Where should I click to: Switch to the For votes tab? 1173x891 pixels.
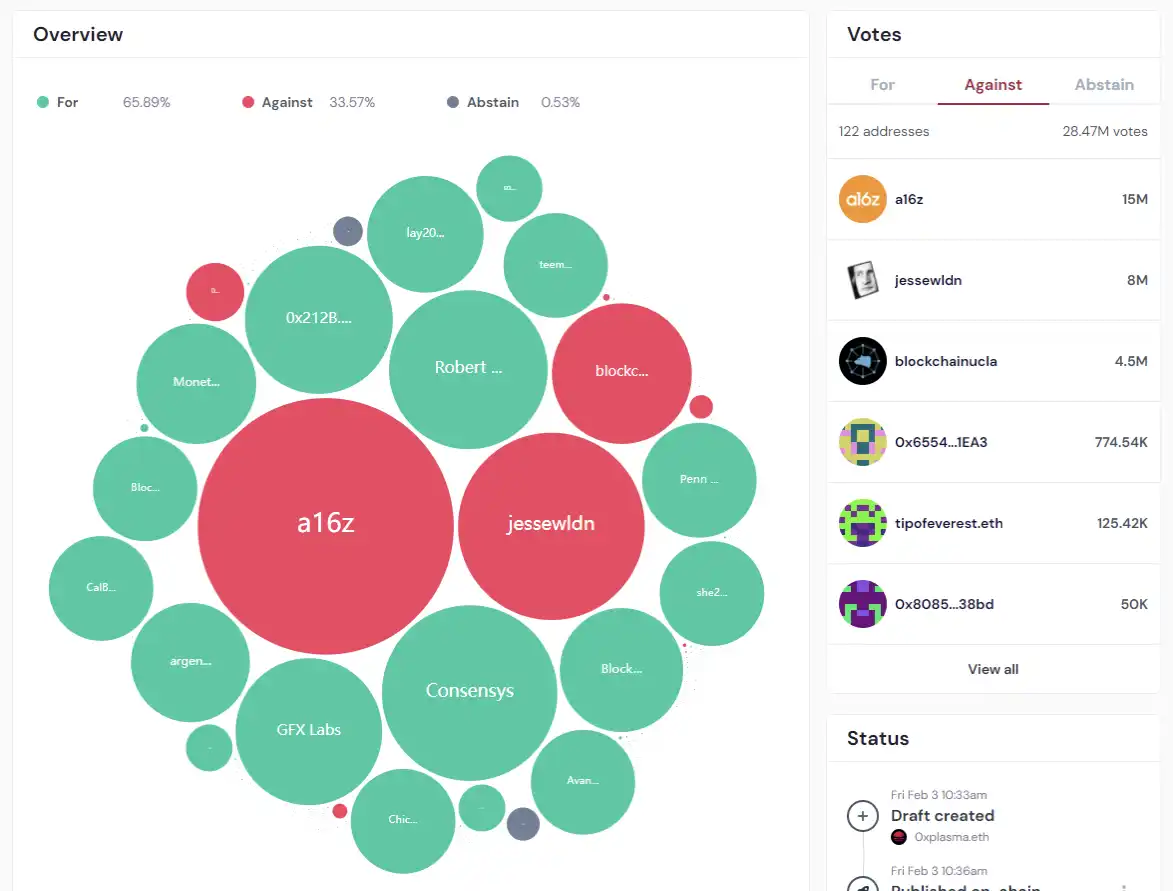click(882, 85)
